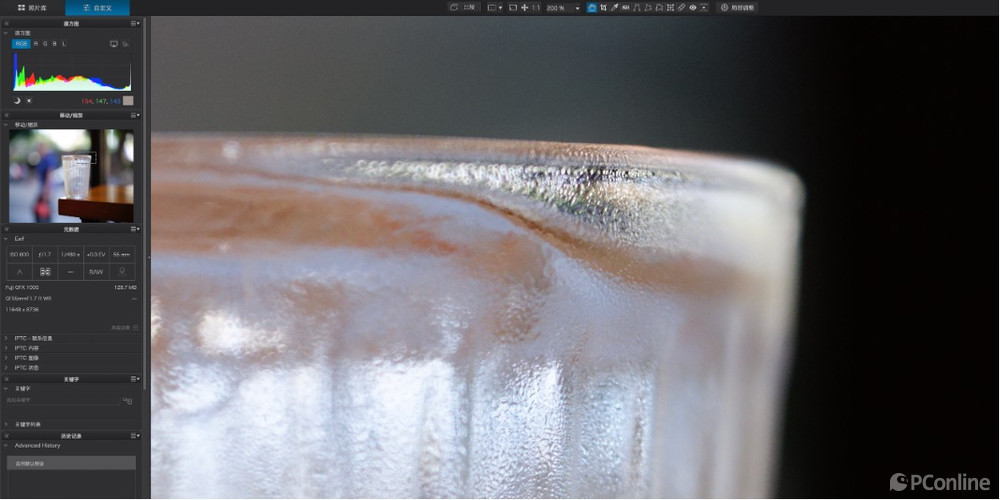1000x500 pixels.
Task: Show only the B channel histogram
Action: click(54, 43)
